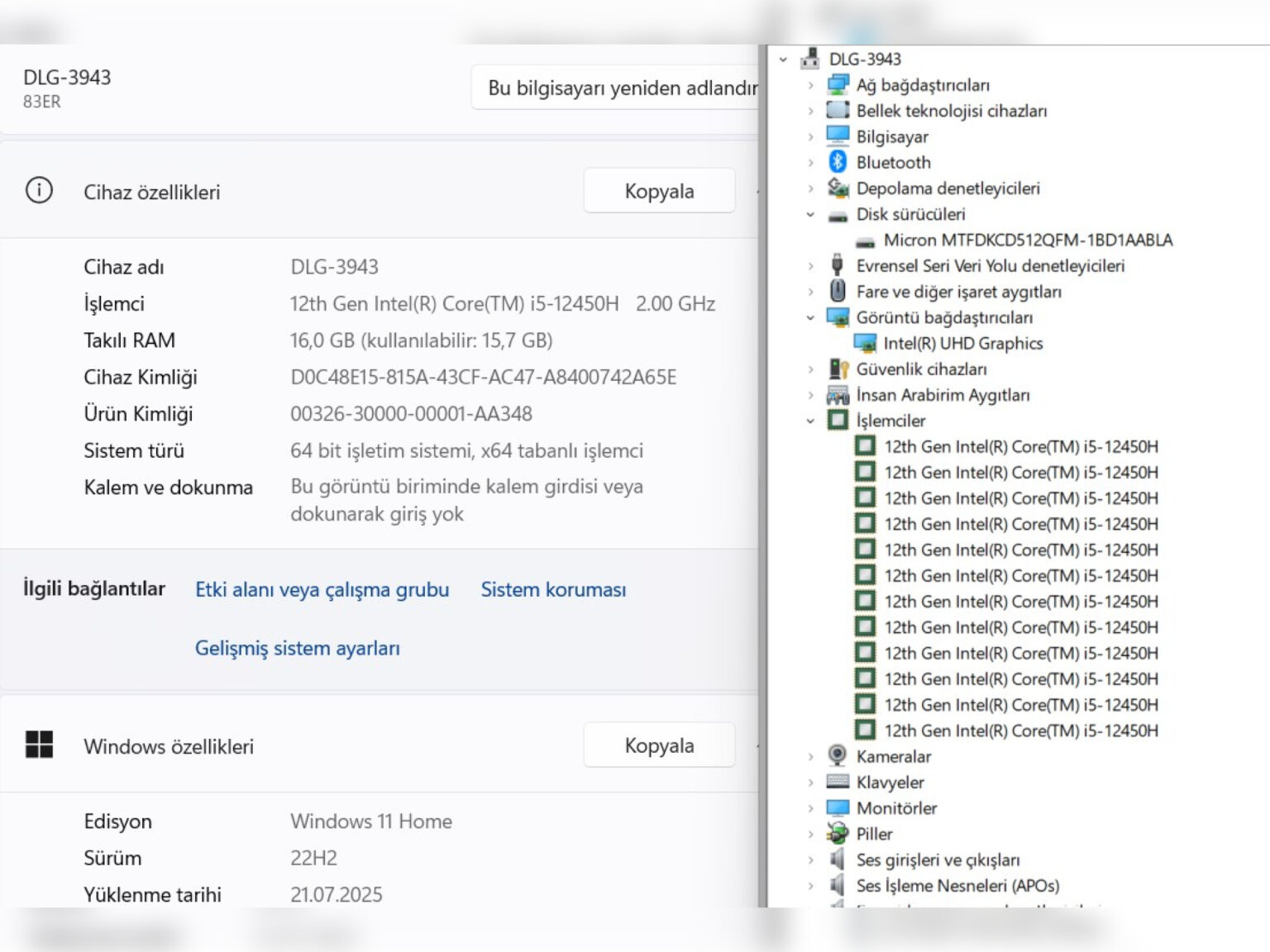Collapse the Disk sürücüleri node
Viewport: 1270px width, 952px height.
point(810,215)
